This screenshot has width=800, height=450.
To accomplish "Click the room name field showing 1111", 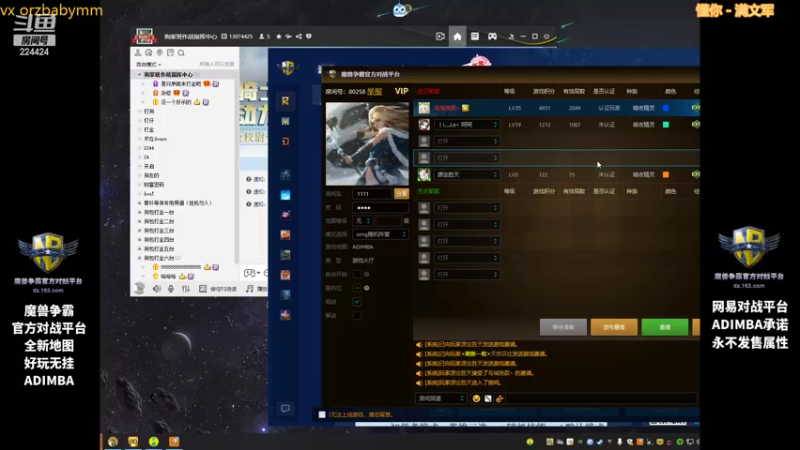I will point(372,194).
